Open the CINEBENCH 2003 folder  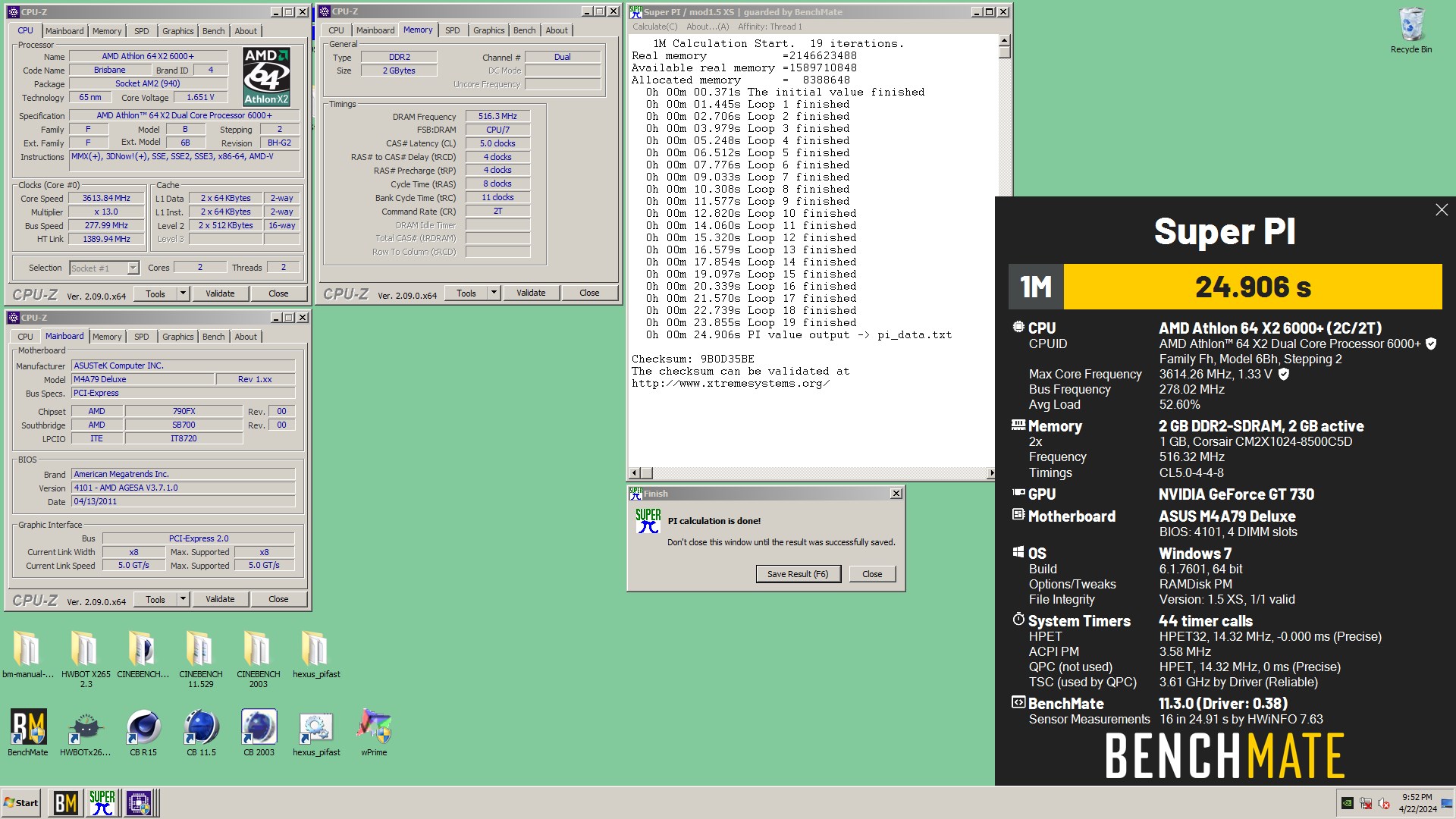258,658
